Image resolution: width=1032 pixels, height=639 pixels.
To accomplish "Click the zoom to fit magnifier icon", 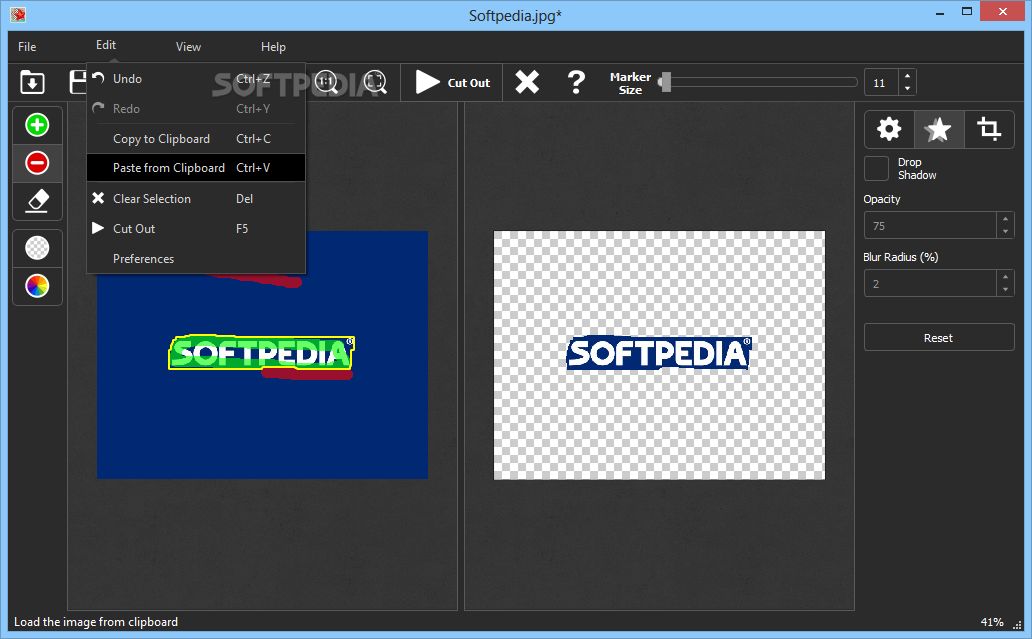I will [375, 82].
